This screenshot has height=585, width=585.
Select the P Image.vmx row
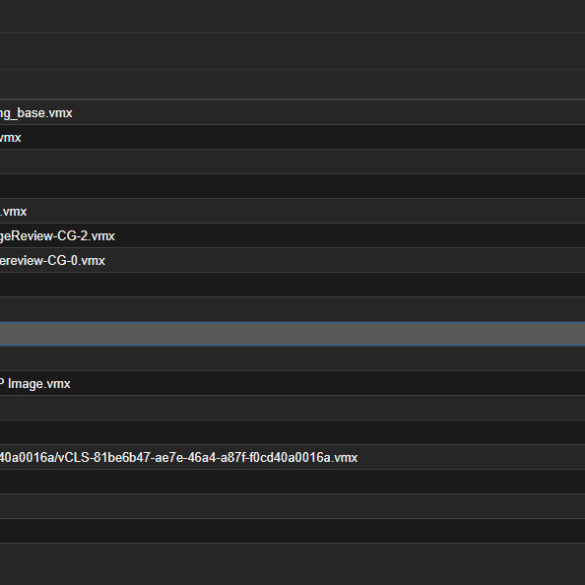292,383
